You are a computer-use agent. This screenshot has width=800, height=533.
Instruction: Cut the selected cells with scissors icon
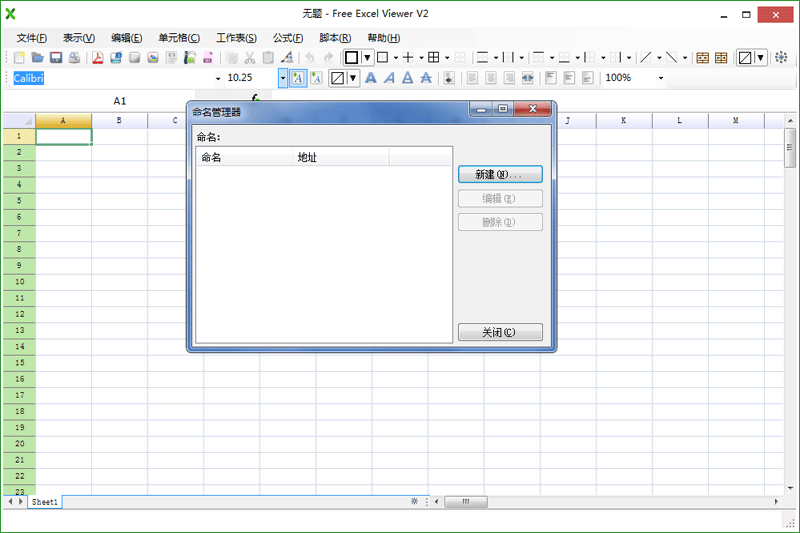(249, 58)
